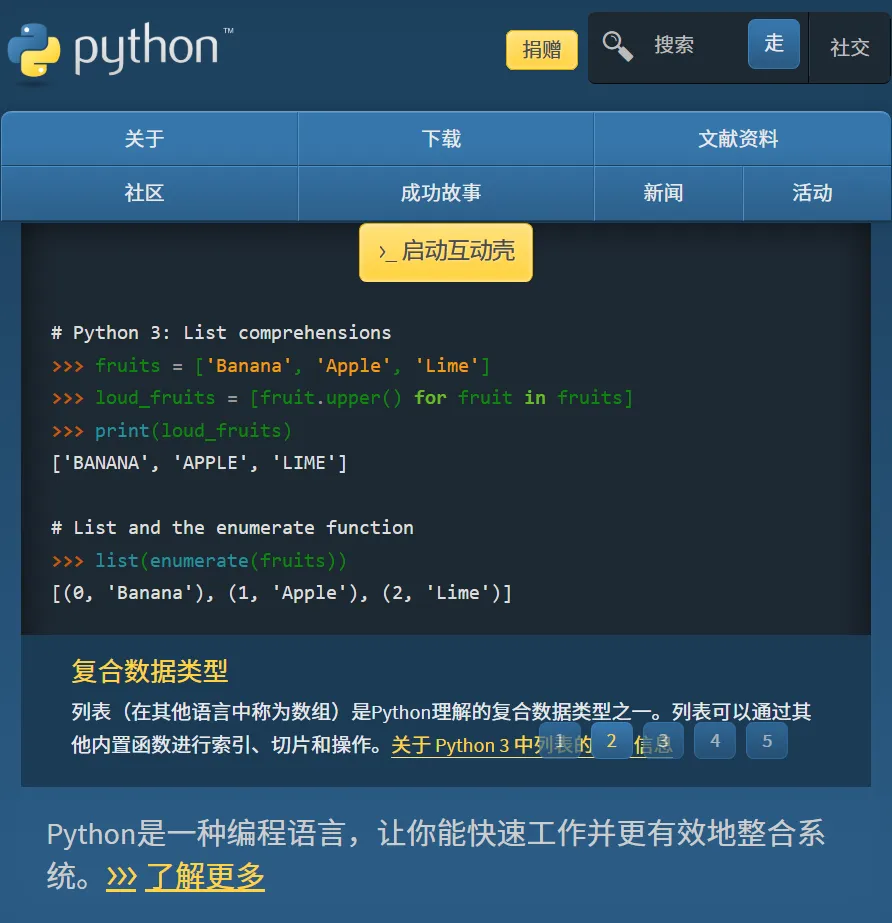
Task: Open the 社交 menu
Action: coord(850,48)
